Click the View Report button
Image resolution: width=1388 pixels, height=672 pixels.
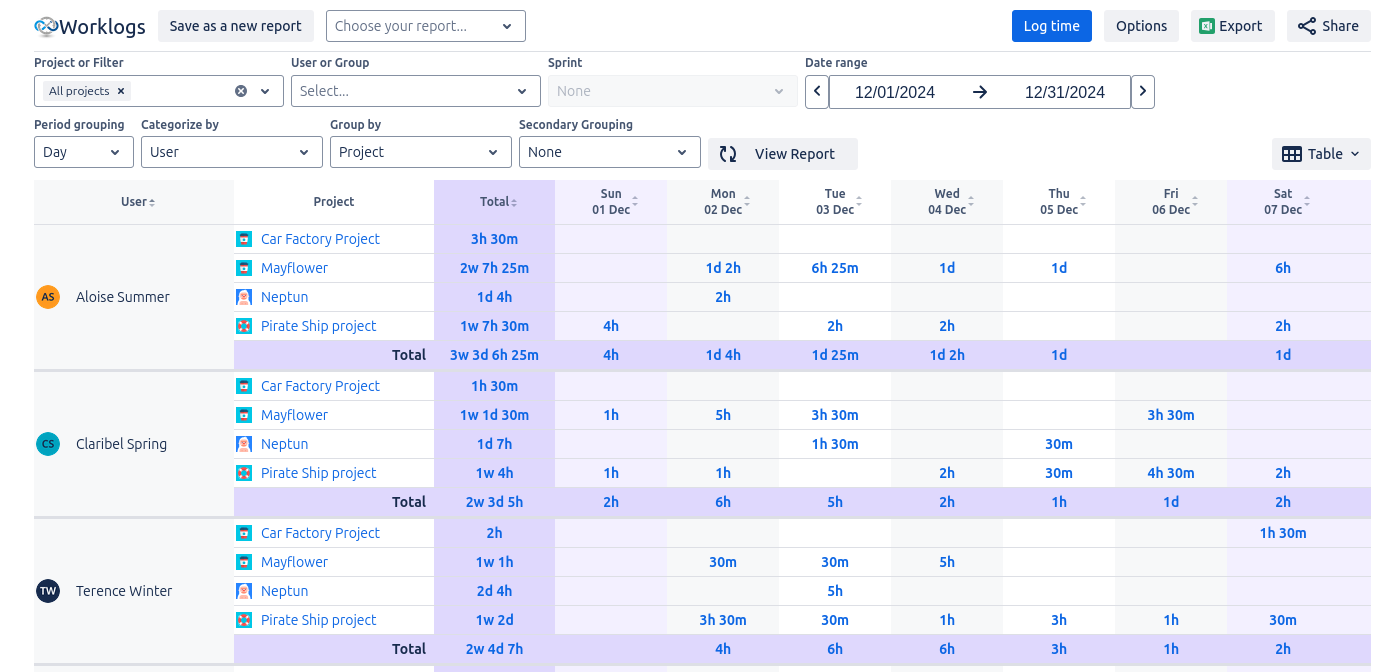pos(783,154)
